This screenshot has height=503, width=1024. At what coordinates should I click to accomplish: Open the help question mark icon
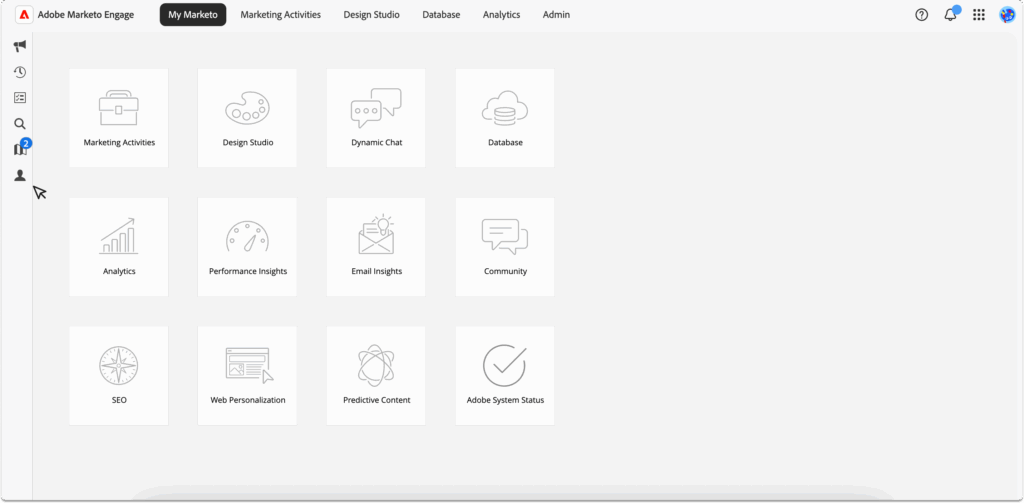(921, 15)
